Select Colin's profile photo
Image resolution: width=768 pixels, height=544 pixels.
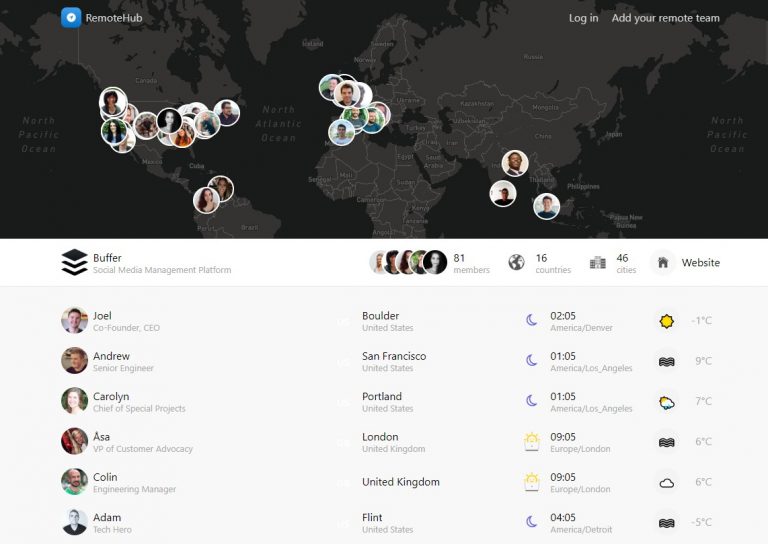[x=74, y=481]
